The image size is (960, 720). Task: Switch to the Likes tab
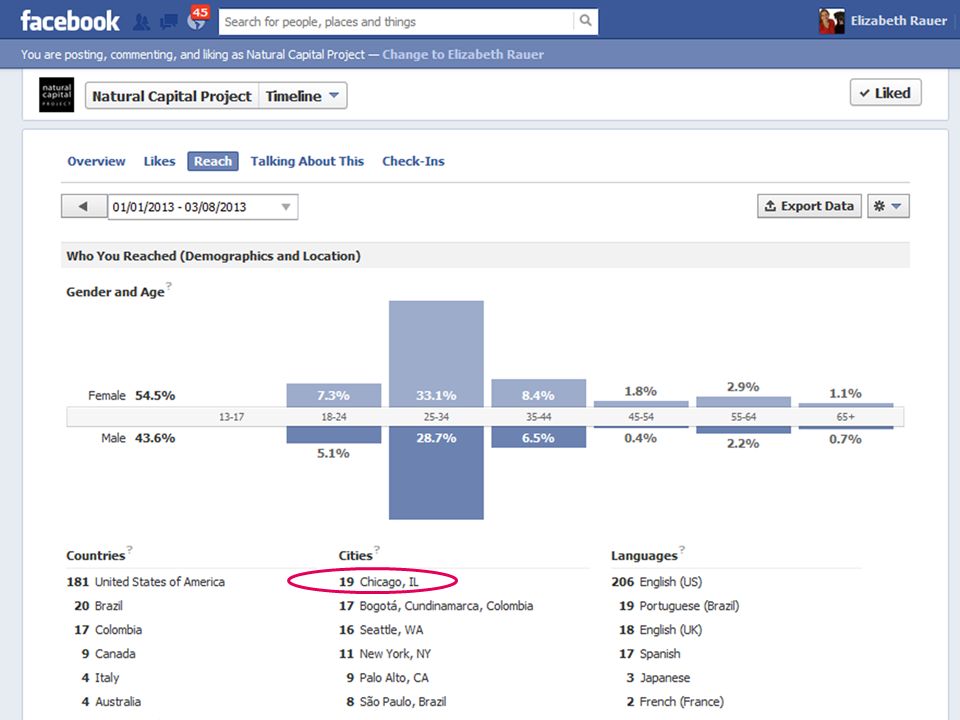pos(159,161)
